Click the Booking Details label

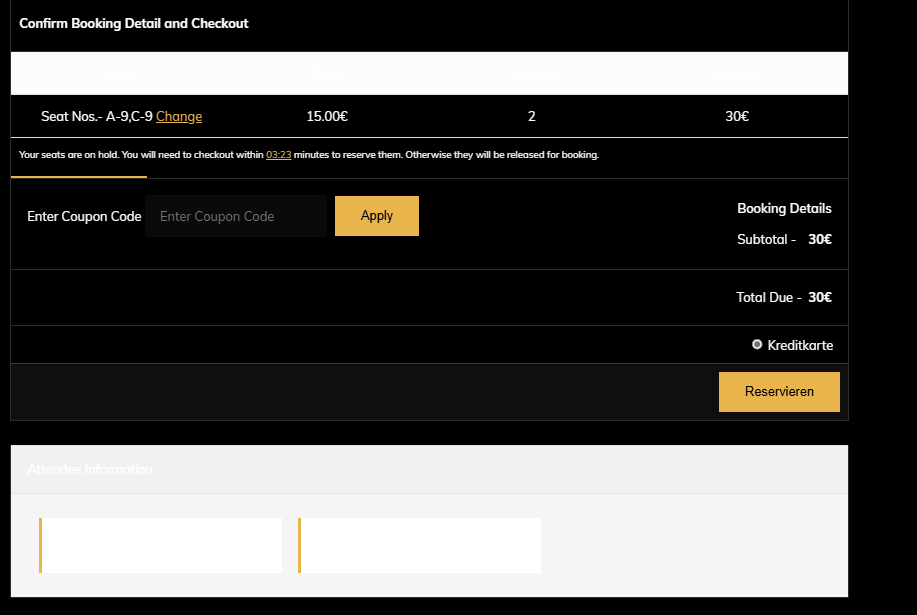pyautogui.click(x=784, y=209)
